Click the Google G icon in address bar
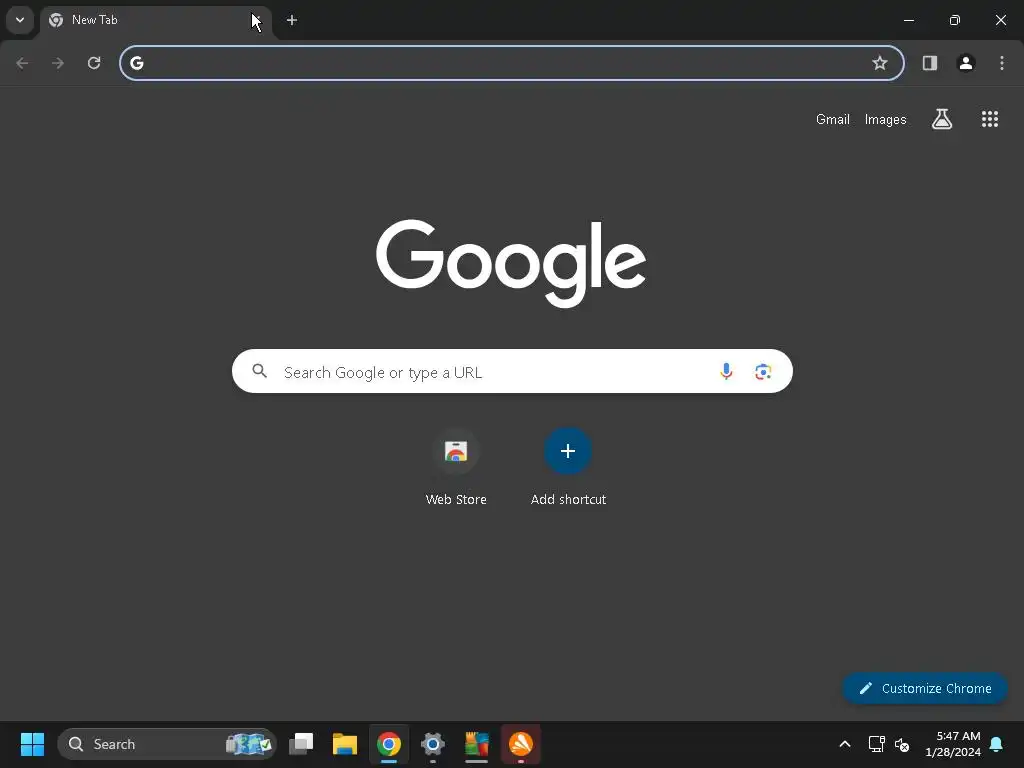1024x768 pixels. click(136, 63)
